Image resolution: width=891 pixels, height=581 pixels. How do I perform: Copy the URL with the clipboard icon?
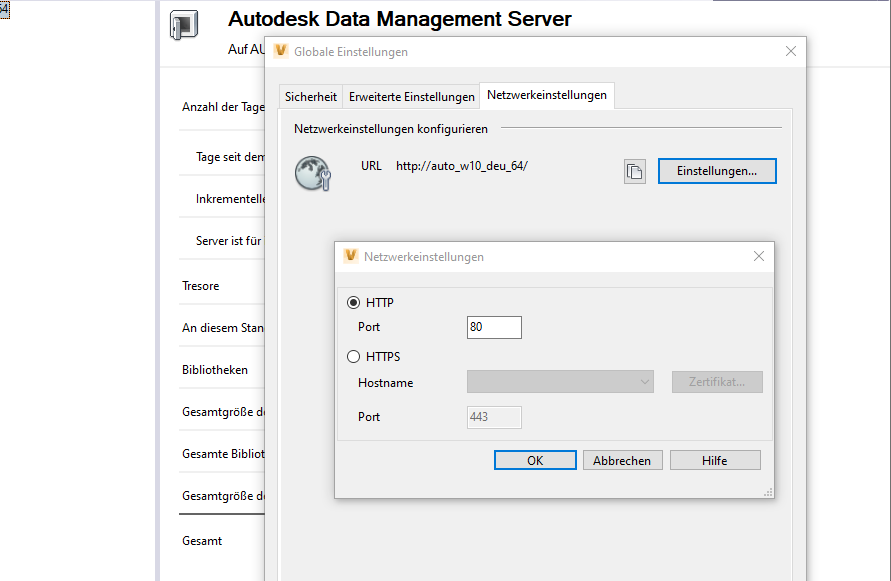[635, 171]
